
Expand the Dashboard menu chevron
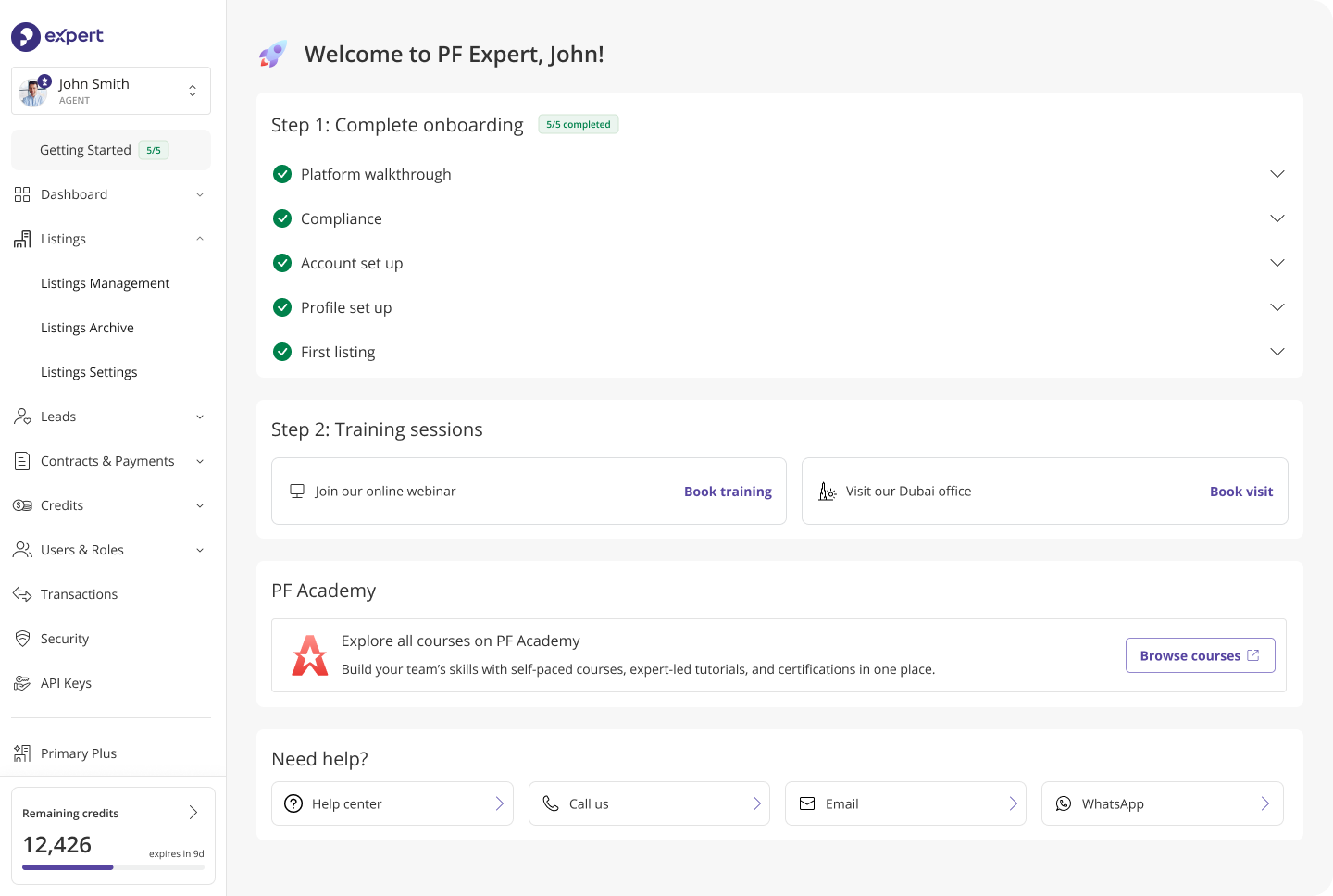coord(200,194)
